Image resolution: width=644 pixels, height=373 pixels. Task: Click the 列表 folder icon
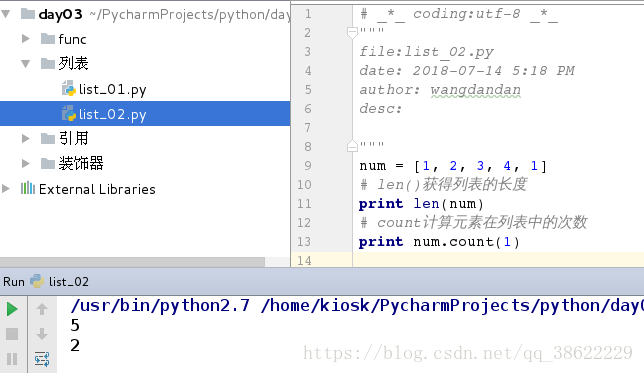[48, 64]
